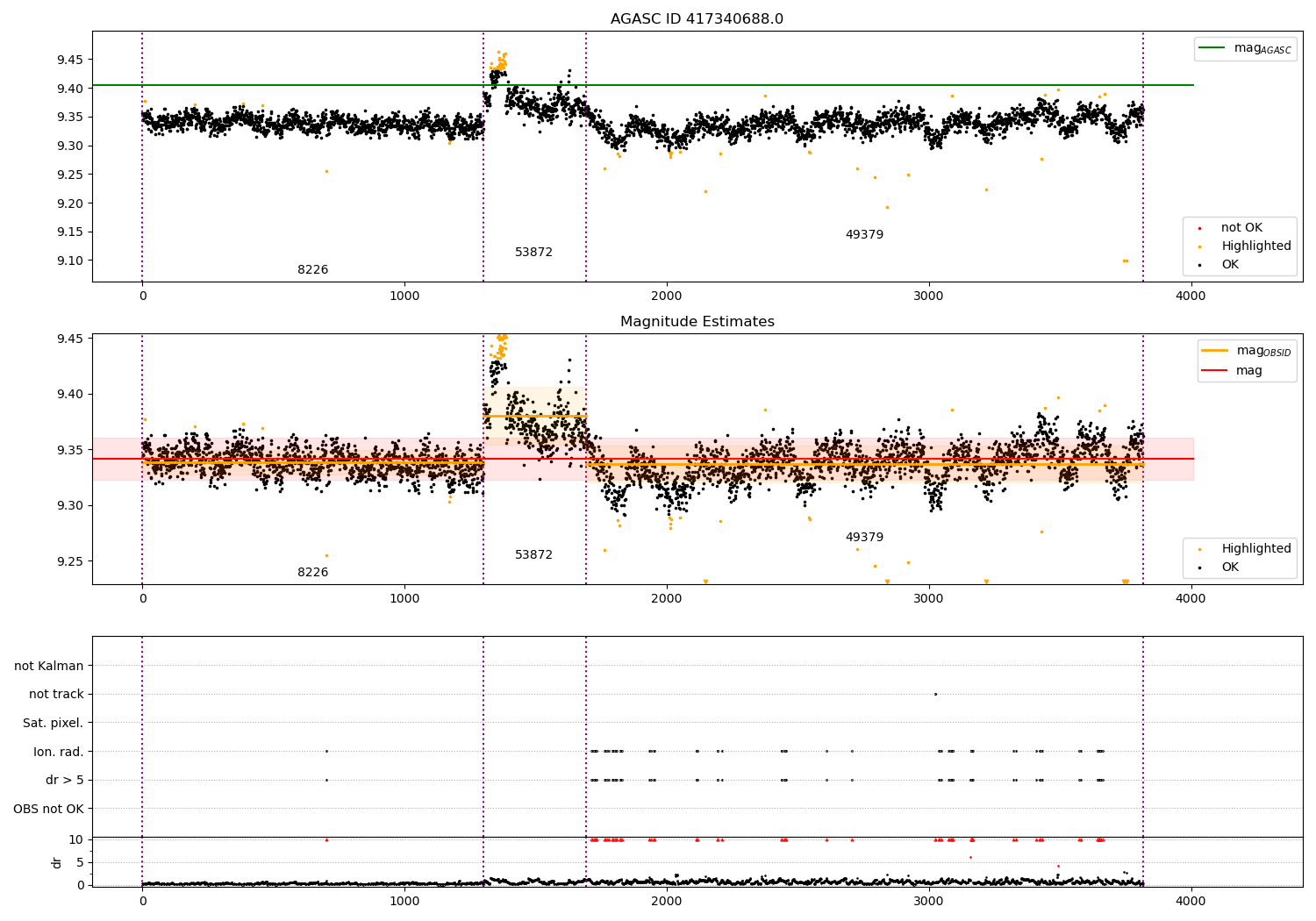
Task: Click obsid label 53872 in the top plot
Action: (x=533, y=253)
